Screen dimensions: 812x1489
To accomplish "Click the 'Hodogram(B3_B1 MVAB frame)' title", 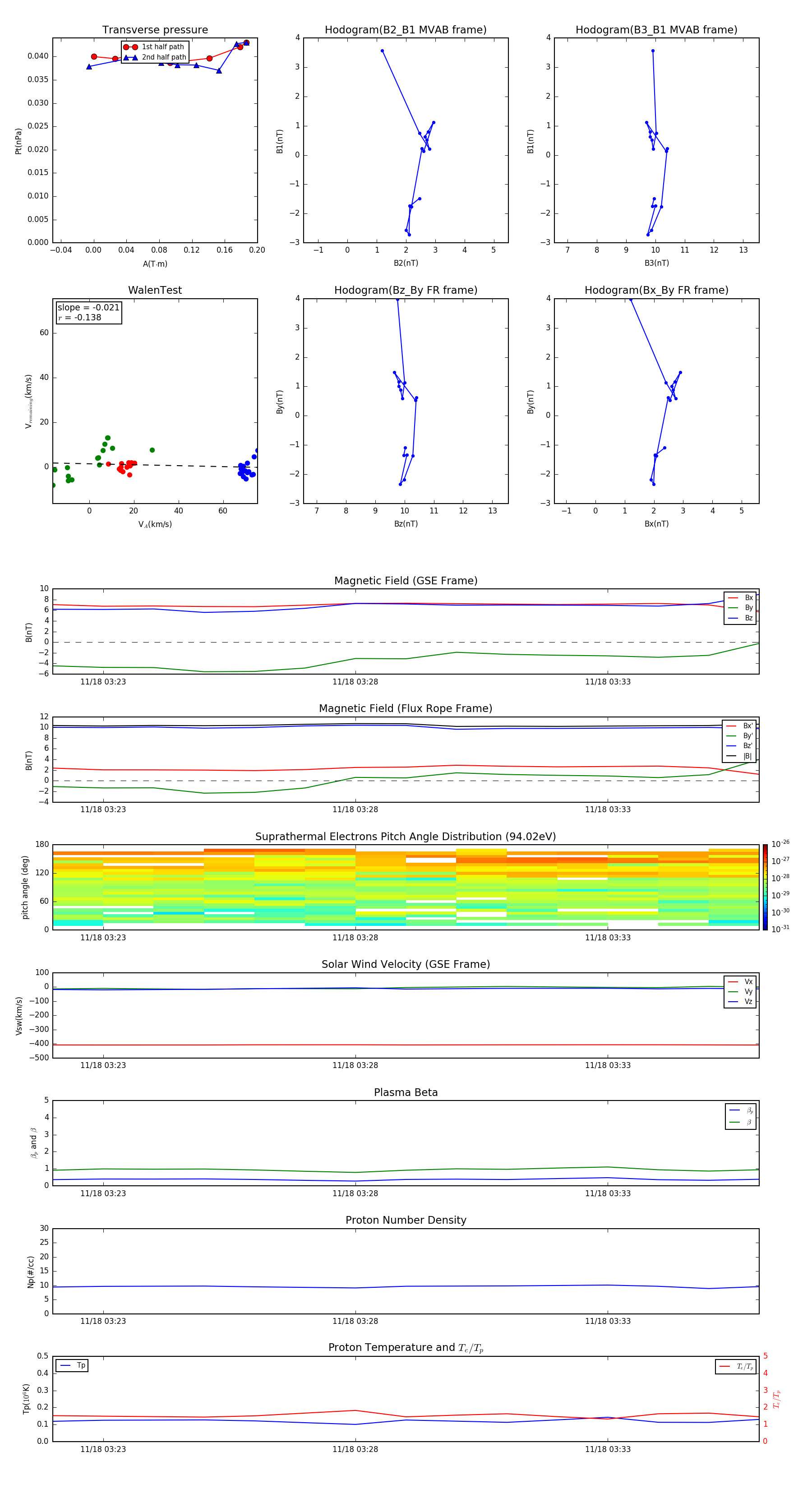I will (x=656, y=30).
